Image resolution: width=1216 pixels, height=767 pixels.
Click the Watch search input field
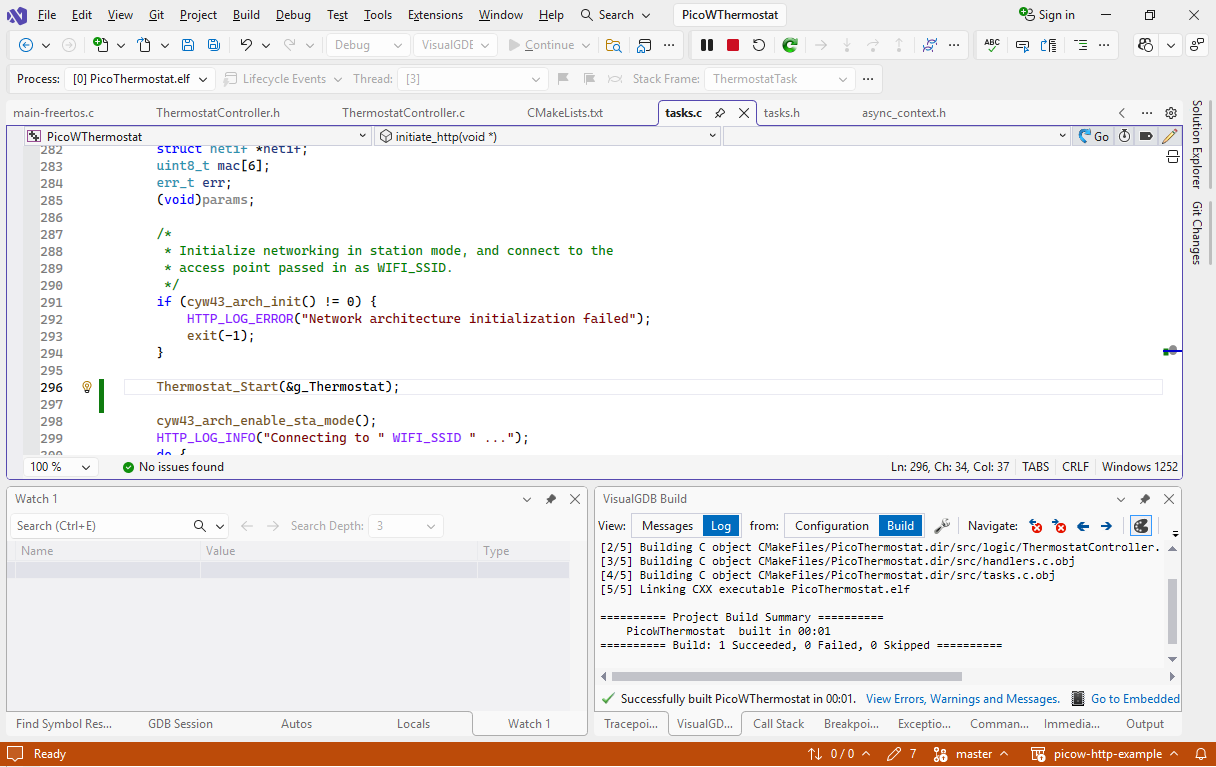click(x=100, y=526)
